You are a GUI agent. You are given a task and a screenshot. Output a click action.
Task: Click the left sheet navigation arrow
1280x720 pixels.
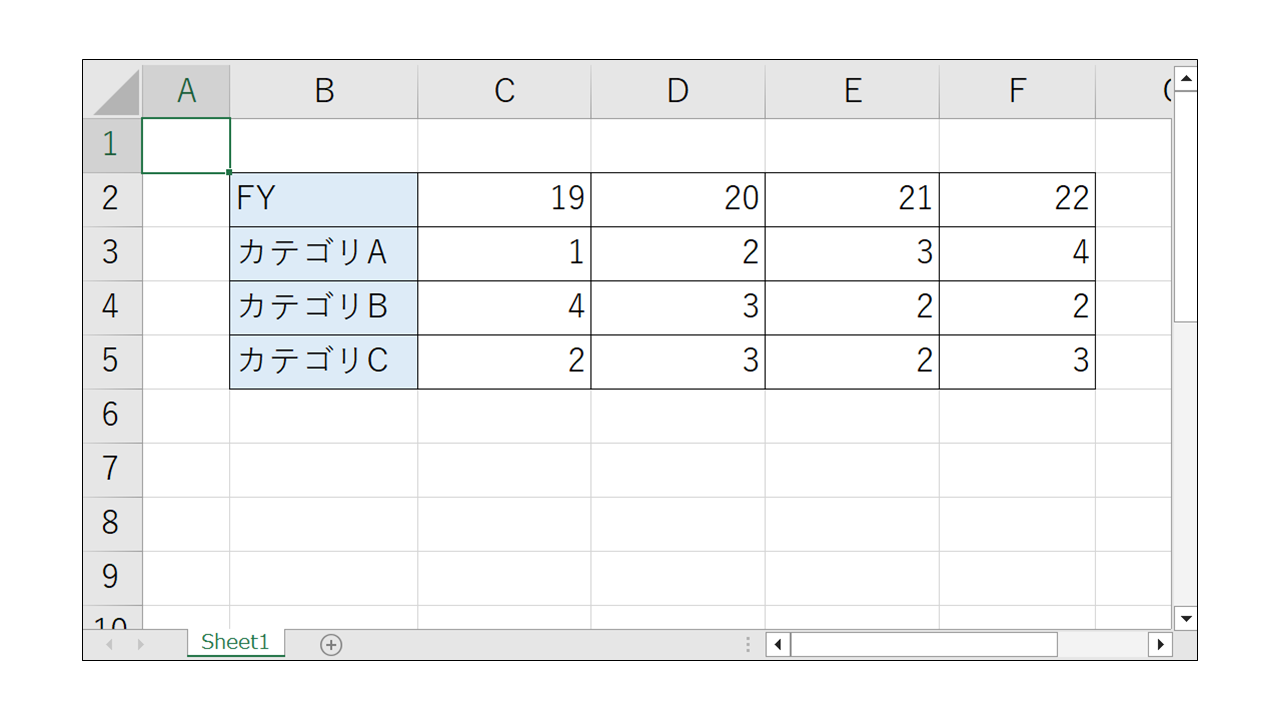pyautogui.click(x=110, y=644)
